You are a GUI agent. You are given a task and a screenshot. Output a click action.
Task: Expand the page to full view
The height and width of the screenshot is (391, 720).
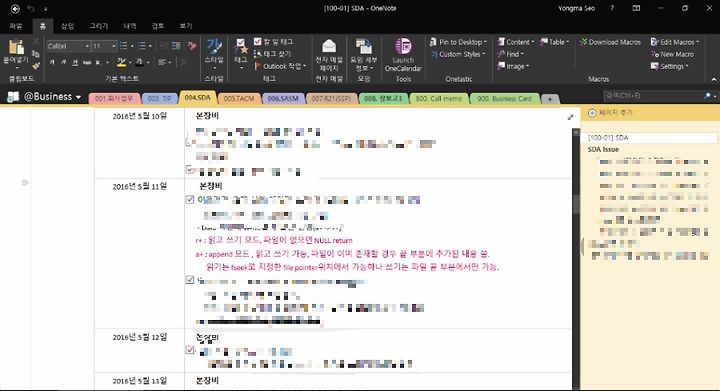coord(570,117)
